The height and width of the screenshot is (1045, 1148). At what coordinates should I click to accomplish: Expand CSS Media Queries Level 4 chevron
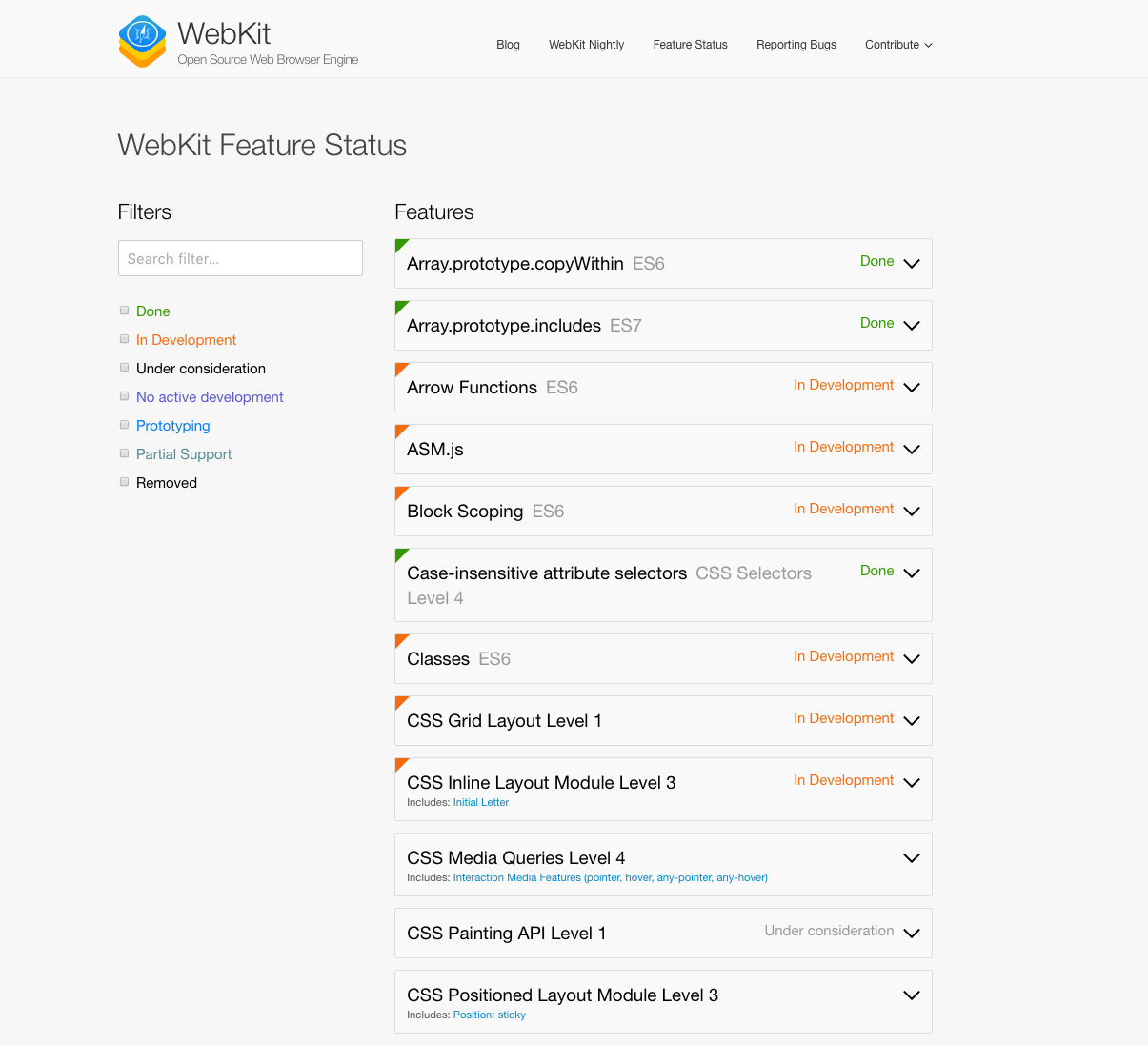911,858
